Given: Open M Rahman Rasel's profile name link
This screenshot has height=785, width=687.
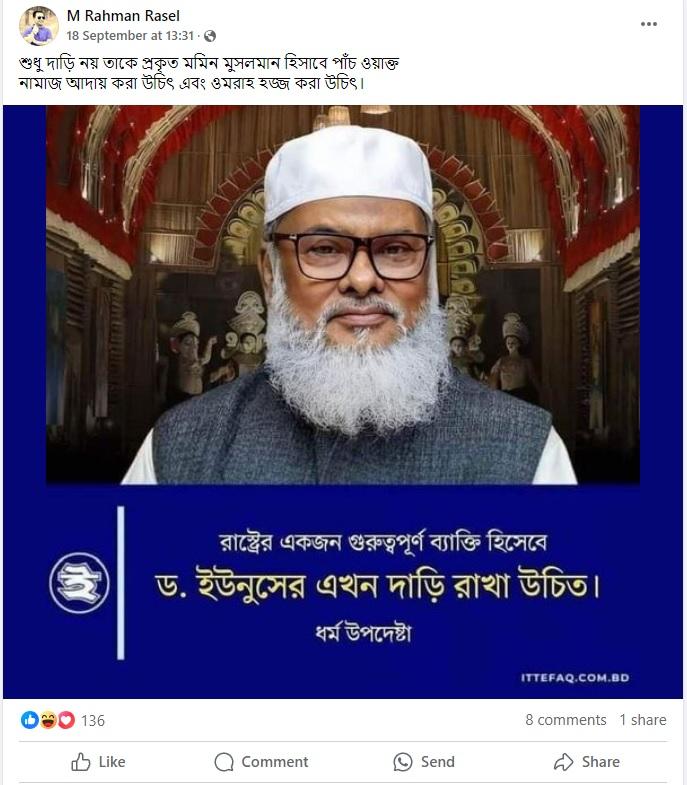Looking at the screenshot, I should coord(123,16).
